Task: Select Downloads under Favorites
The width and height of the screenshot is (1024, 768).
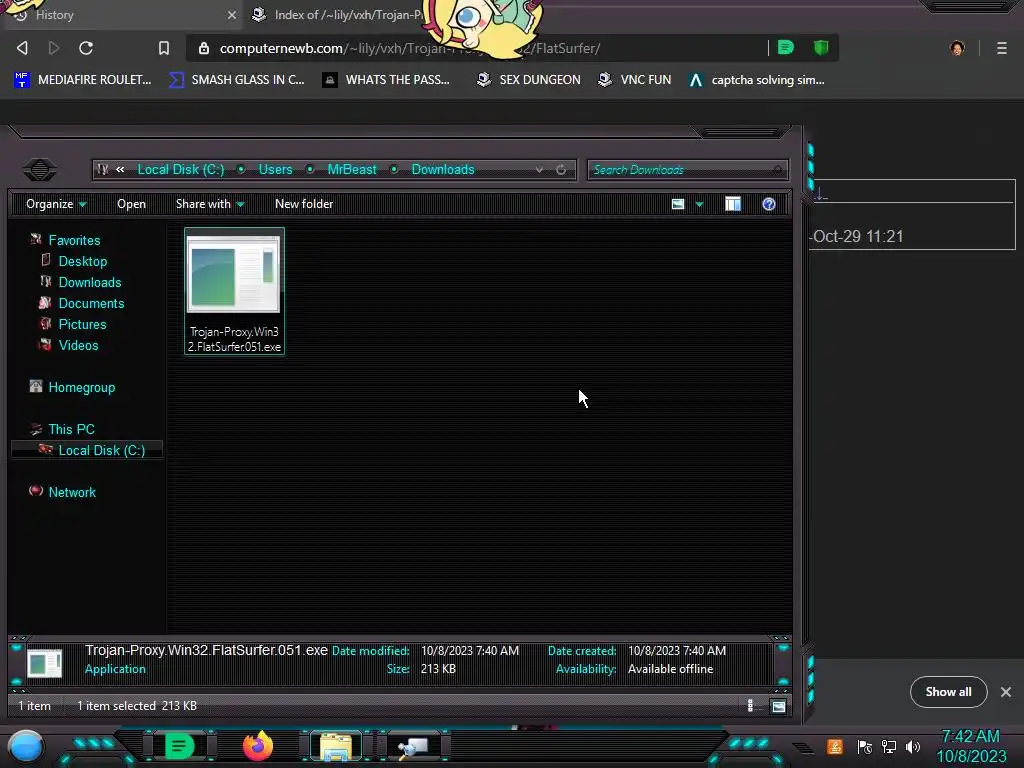Action: [89, 282]
